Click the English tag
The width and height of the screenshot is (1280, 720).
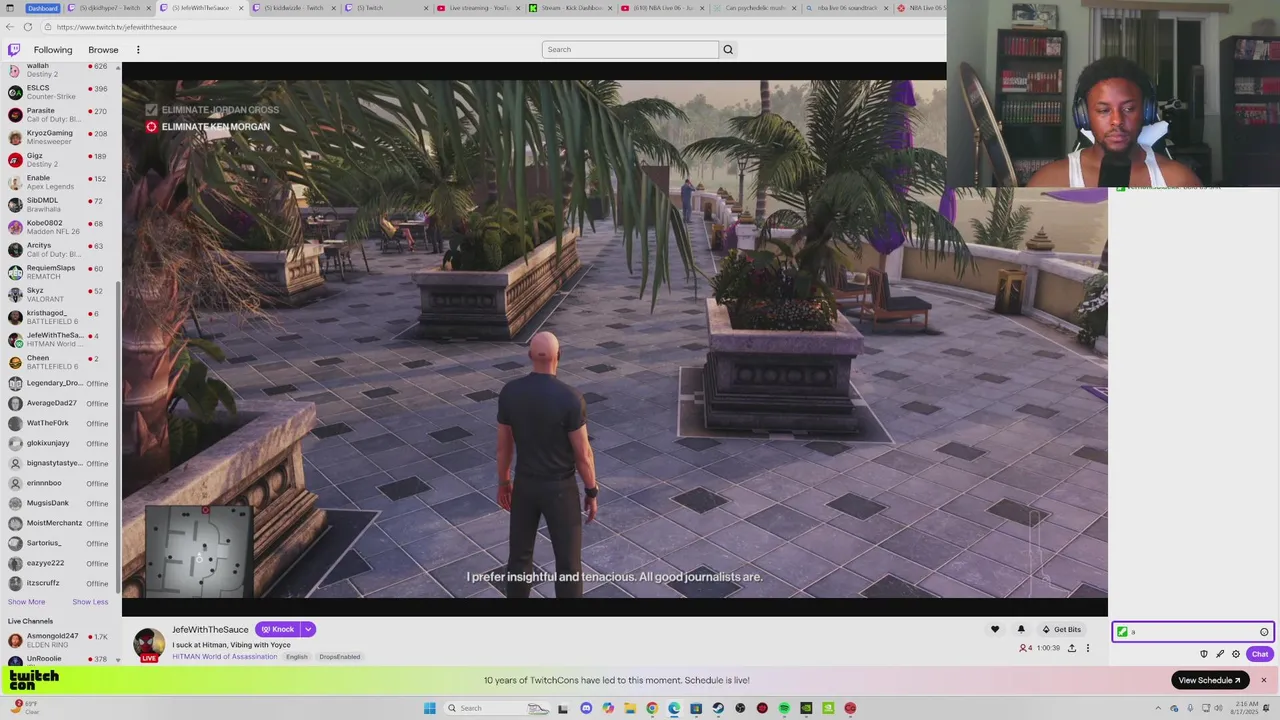click(297, 657)
